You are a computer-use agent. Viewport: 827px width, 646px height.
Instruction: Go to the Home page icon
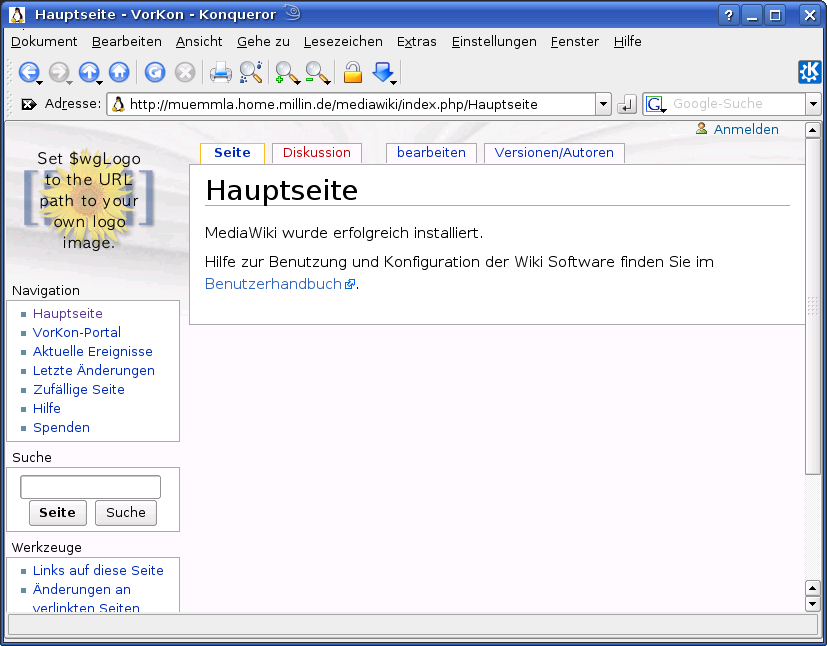pos(119,72)
